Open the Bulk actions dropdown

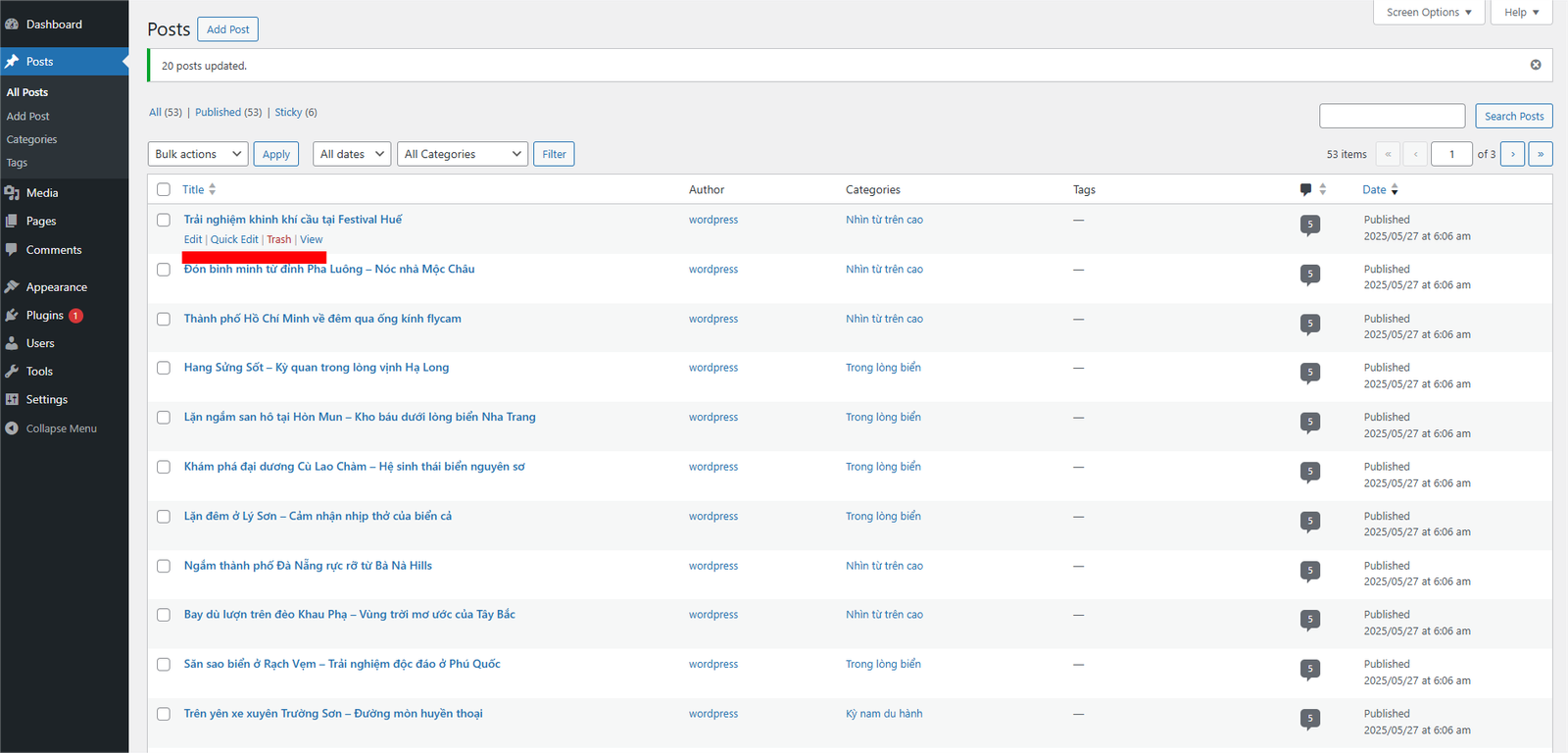(x=198, y=154)
